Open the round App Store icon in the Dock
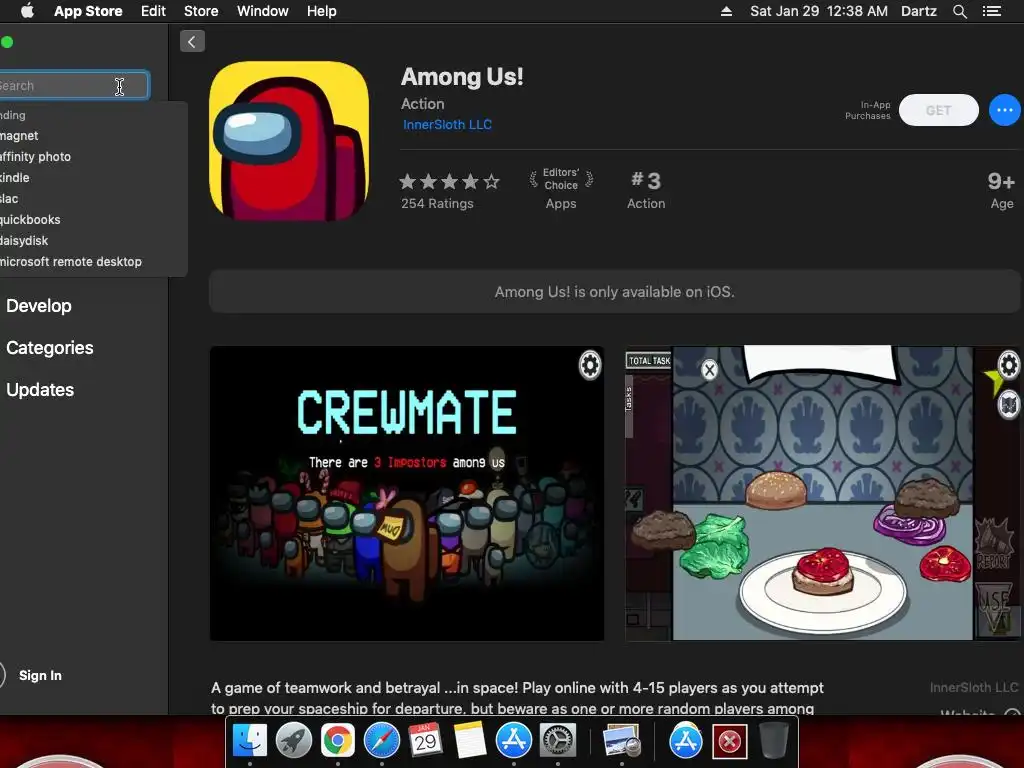1024x768 pixels. 686,741
